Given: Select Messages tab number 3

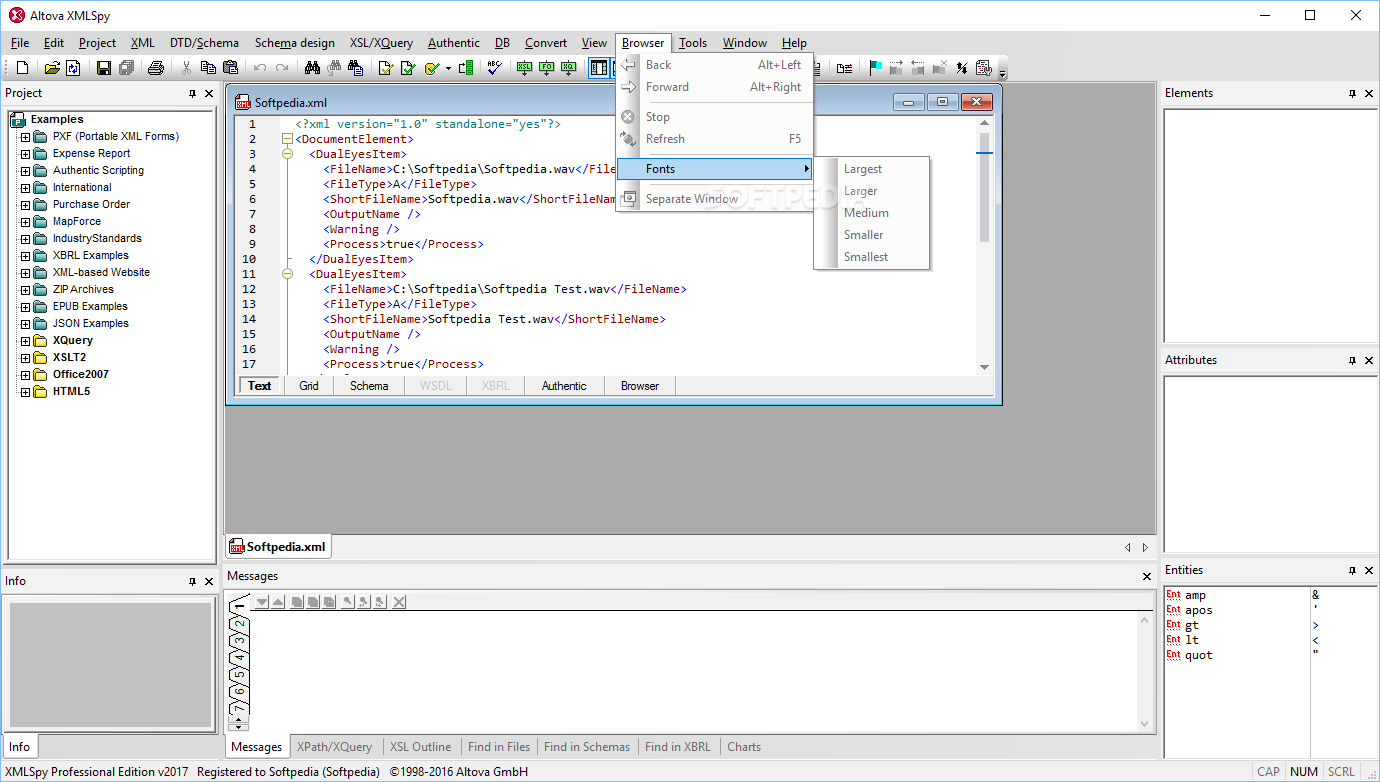Looking at the screenshot, I should pos(239,641).
